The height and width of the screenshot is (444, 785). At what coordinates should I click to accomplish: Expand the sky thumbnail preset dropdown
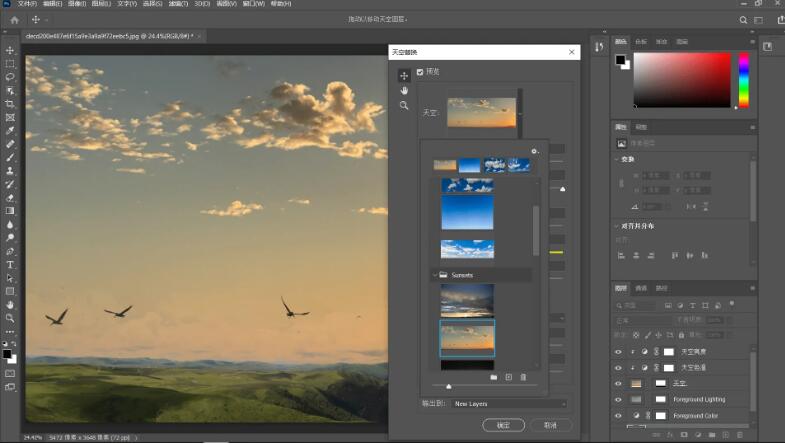520,113
